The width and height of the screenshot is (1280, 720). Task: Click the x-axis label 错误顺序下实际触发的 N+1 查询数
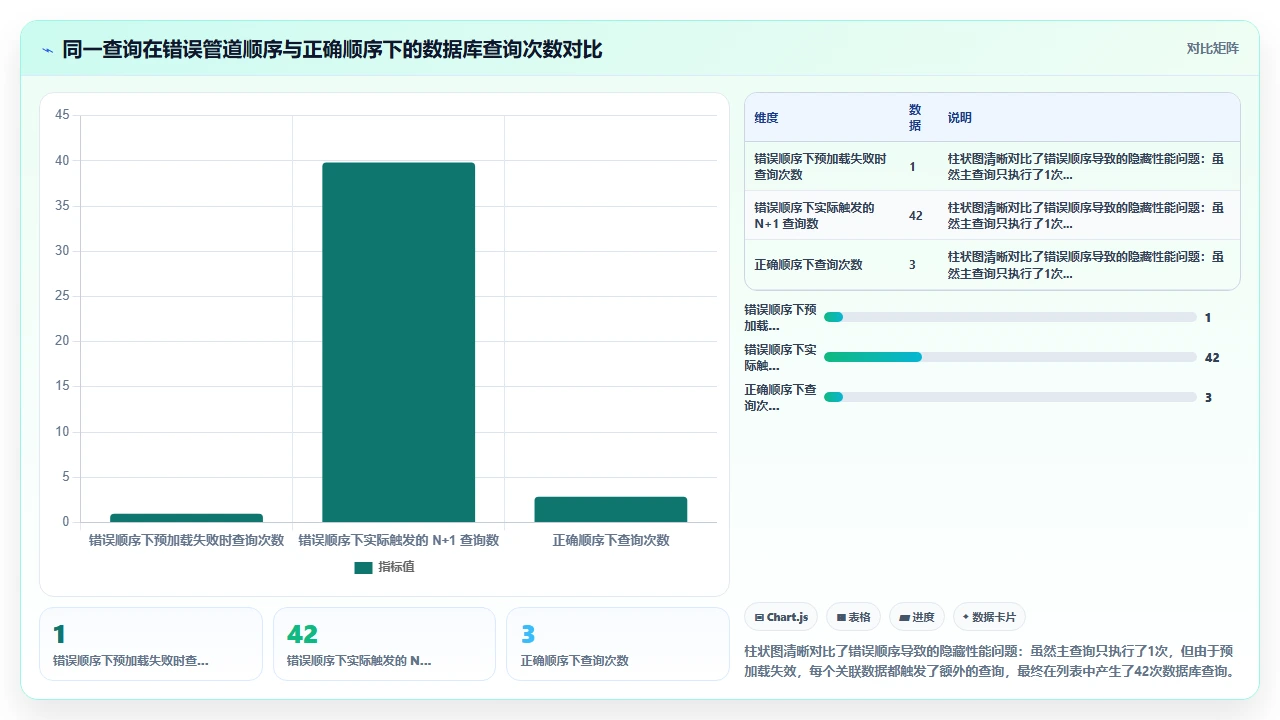398,540
